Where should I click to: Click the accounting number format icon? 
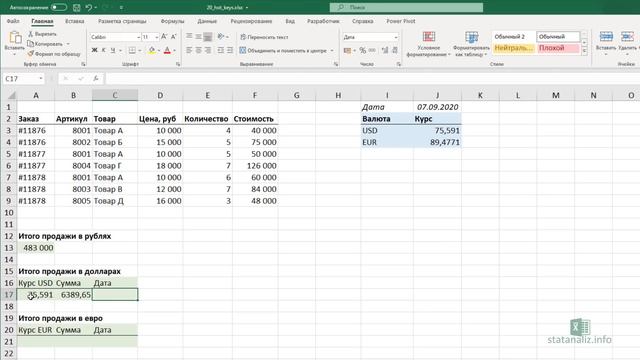coord(347,50)
